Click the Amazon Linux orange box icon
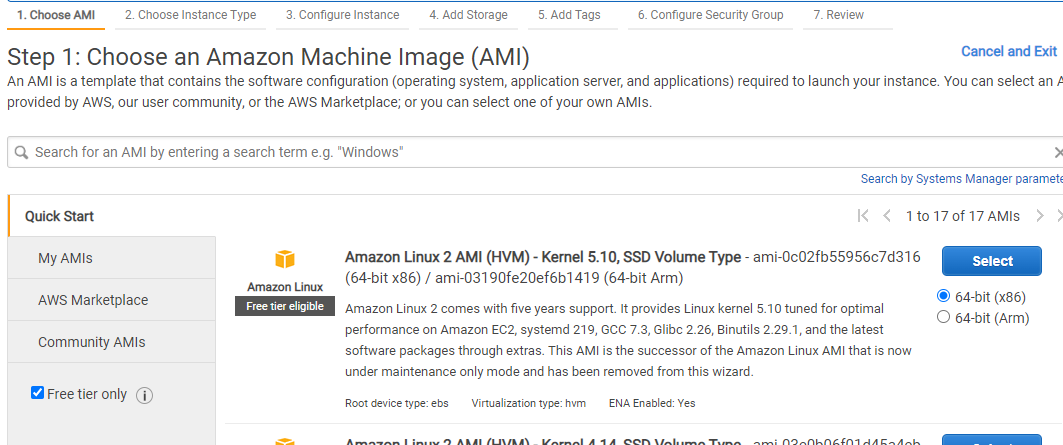The height and width of the screenshot is (445, 1063). [285, 260]
